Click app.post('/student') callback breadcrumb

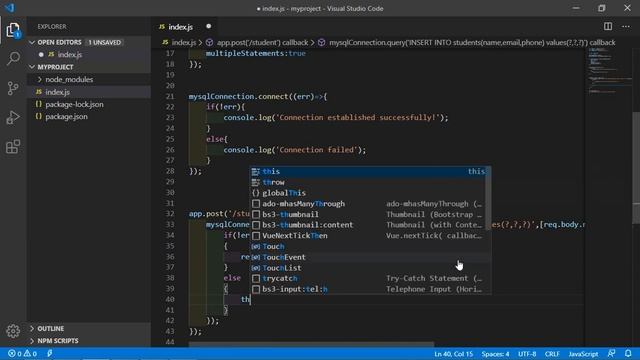click(x=257, y=42)
